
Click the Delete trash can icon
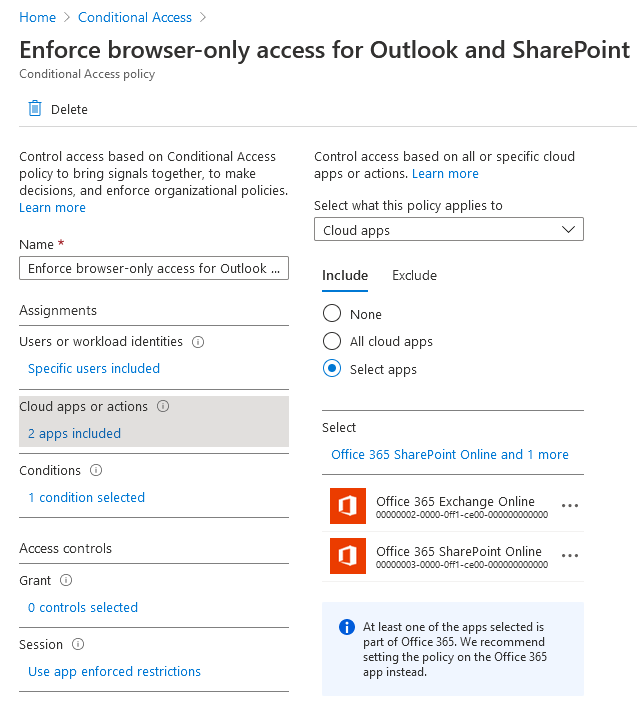35,109
